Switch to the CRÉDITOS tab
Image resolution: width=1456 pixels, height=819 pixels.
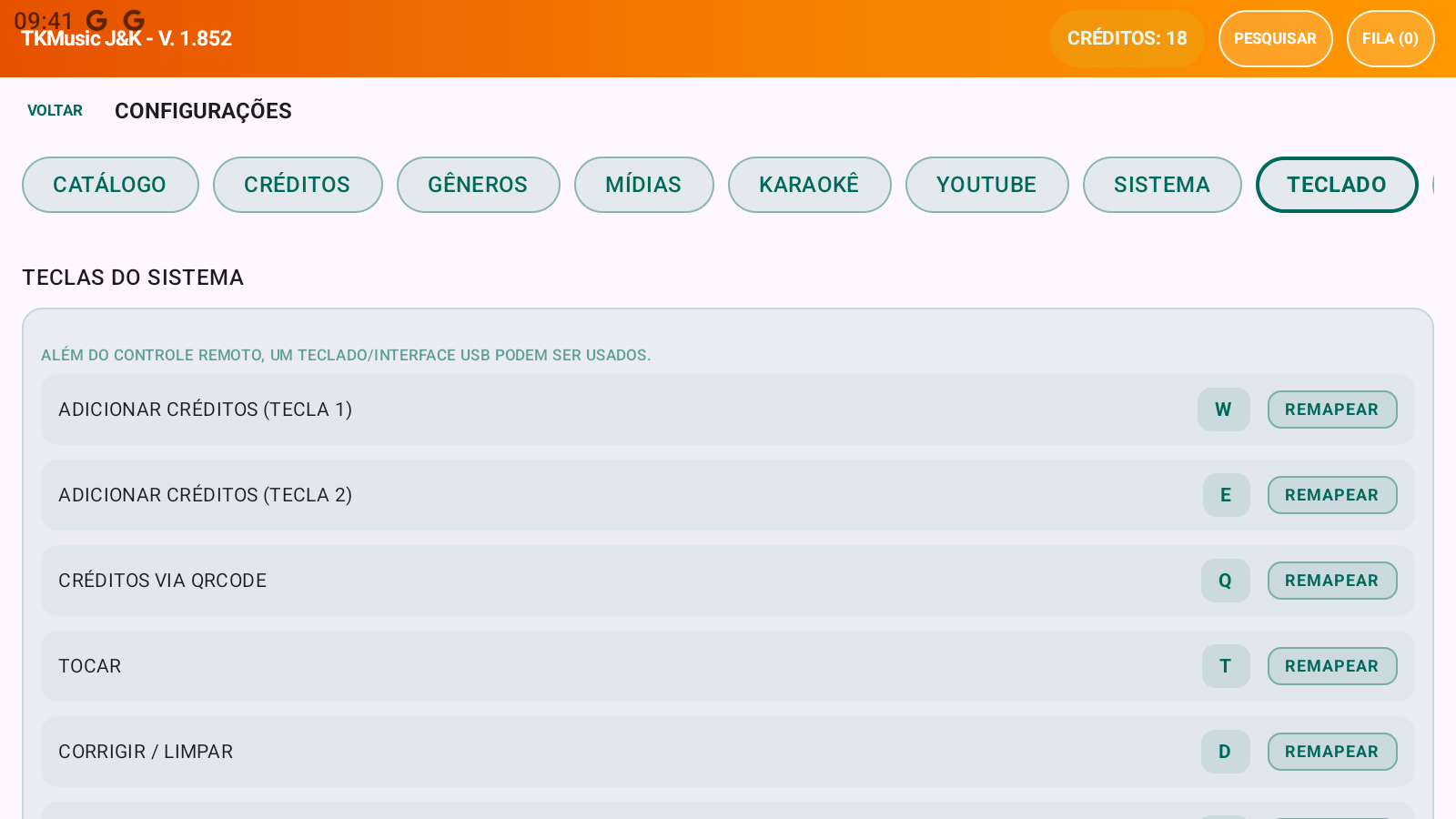tap(298, 185)
